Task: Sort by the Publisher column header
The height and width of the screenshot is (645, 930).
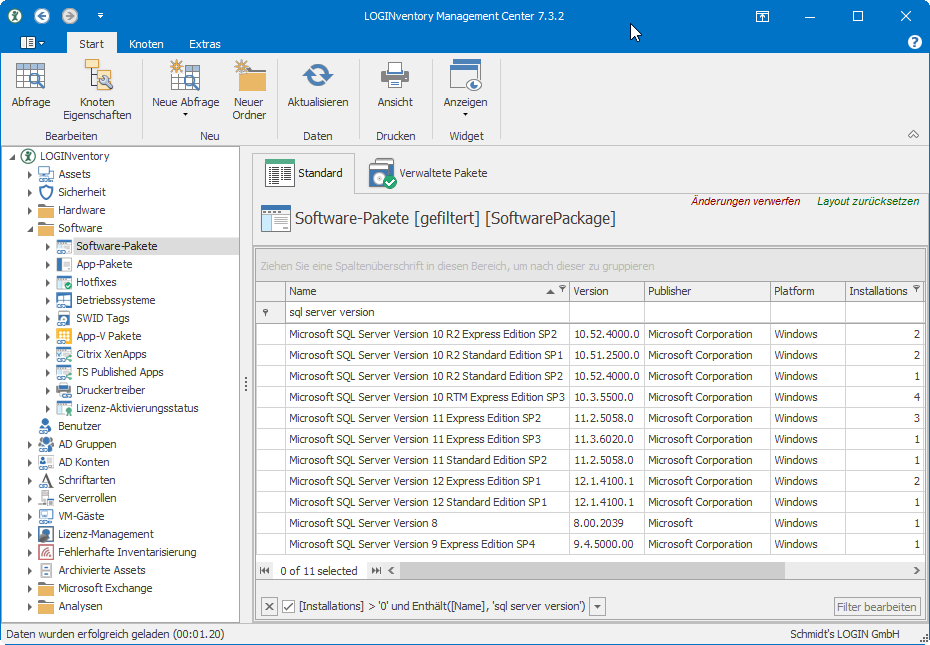Action: click(707, 291)
